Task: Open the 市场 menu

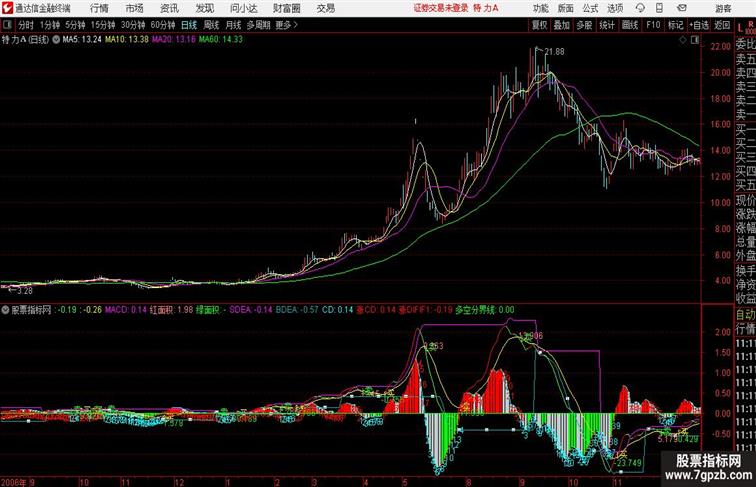Action: point(135,8)
